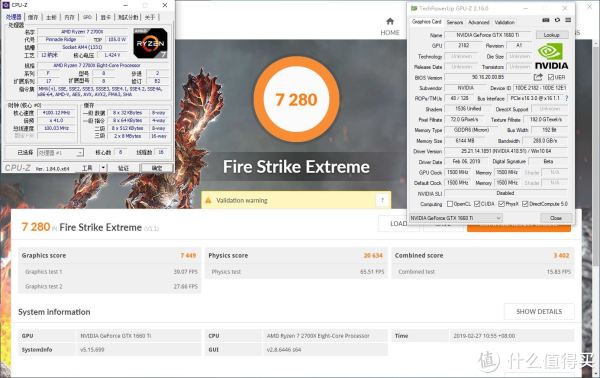This screenshot has width=600, height=378.
Task: Click the Lookup button in GPU-Z
Action: click(551, 35)
